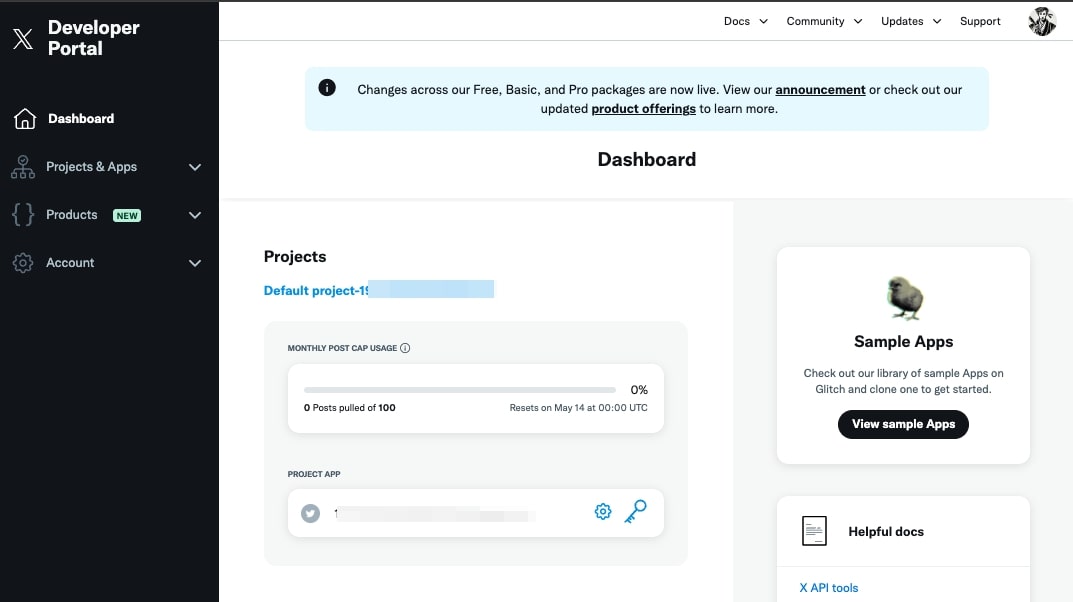The image size is (1073, 602).
Task: Click the chick image in Sample Apps card
Action: (x=904, y=298)
